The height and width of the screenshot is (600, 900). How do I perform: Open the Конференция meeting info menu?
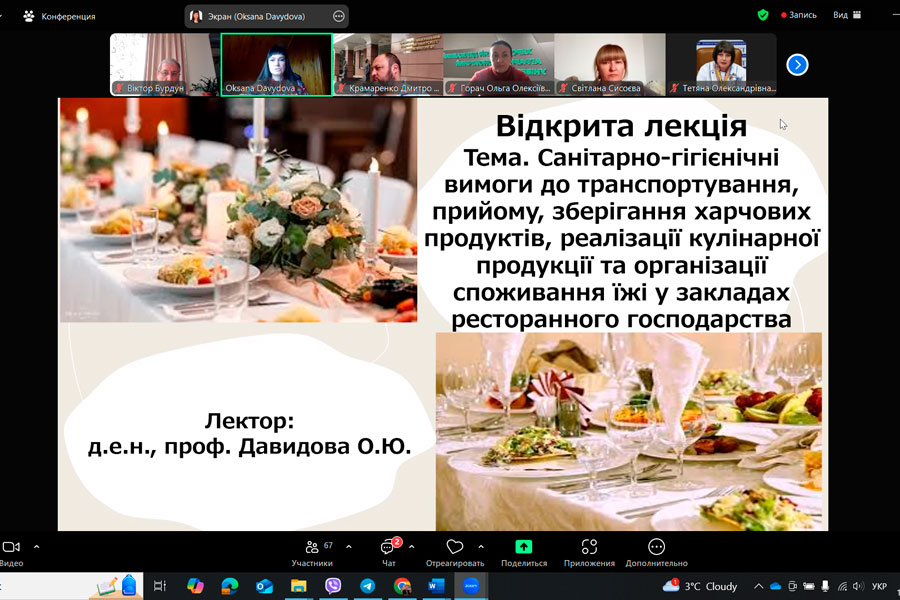point(59,16)
